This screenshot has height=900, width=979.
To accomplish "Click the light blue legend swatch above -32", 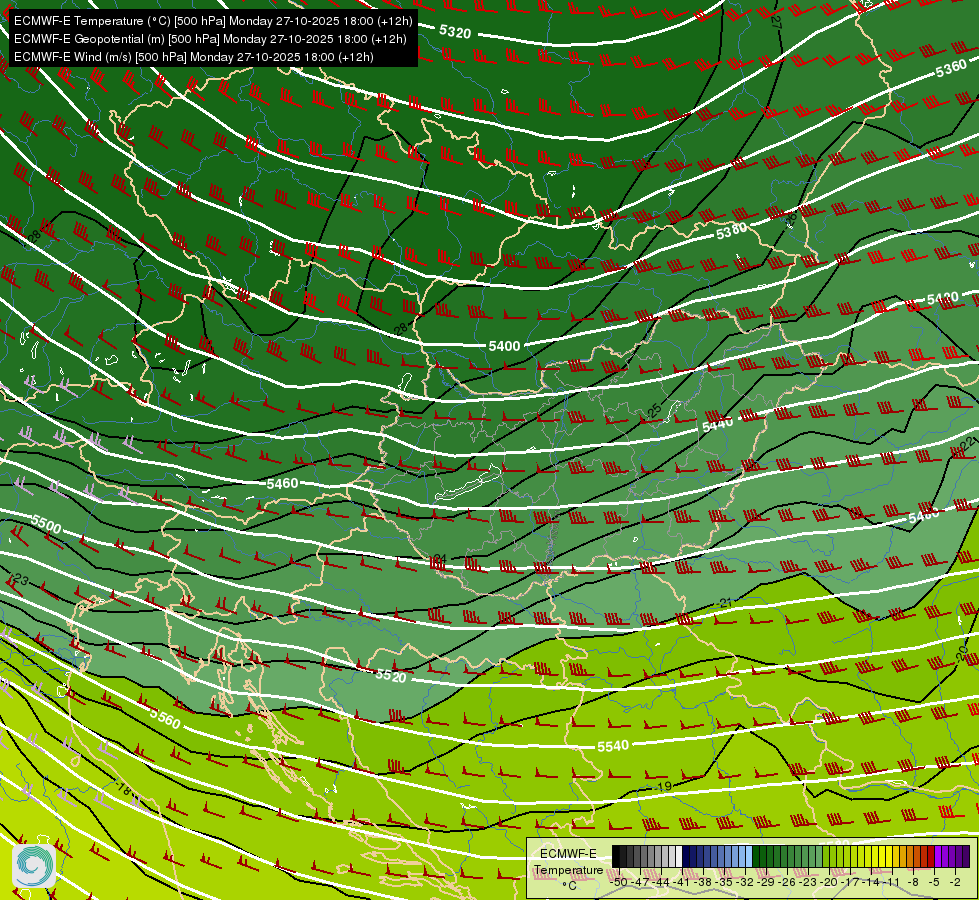I will pos(749,856).
